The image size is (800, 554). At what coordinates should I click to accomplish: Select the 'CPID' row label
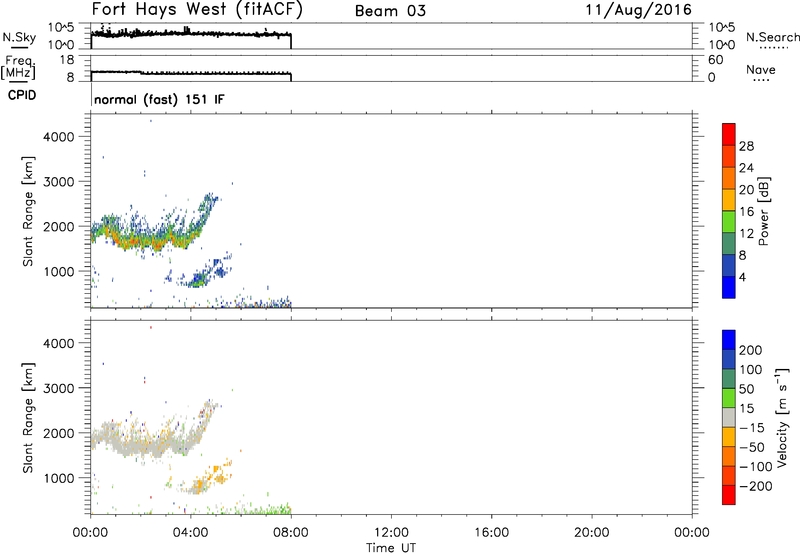tap(21, 95)
